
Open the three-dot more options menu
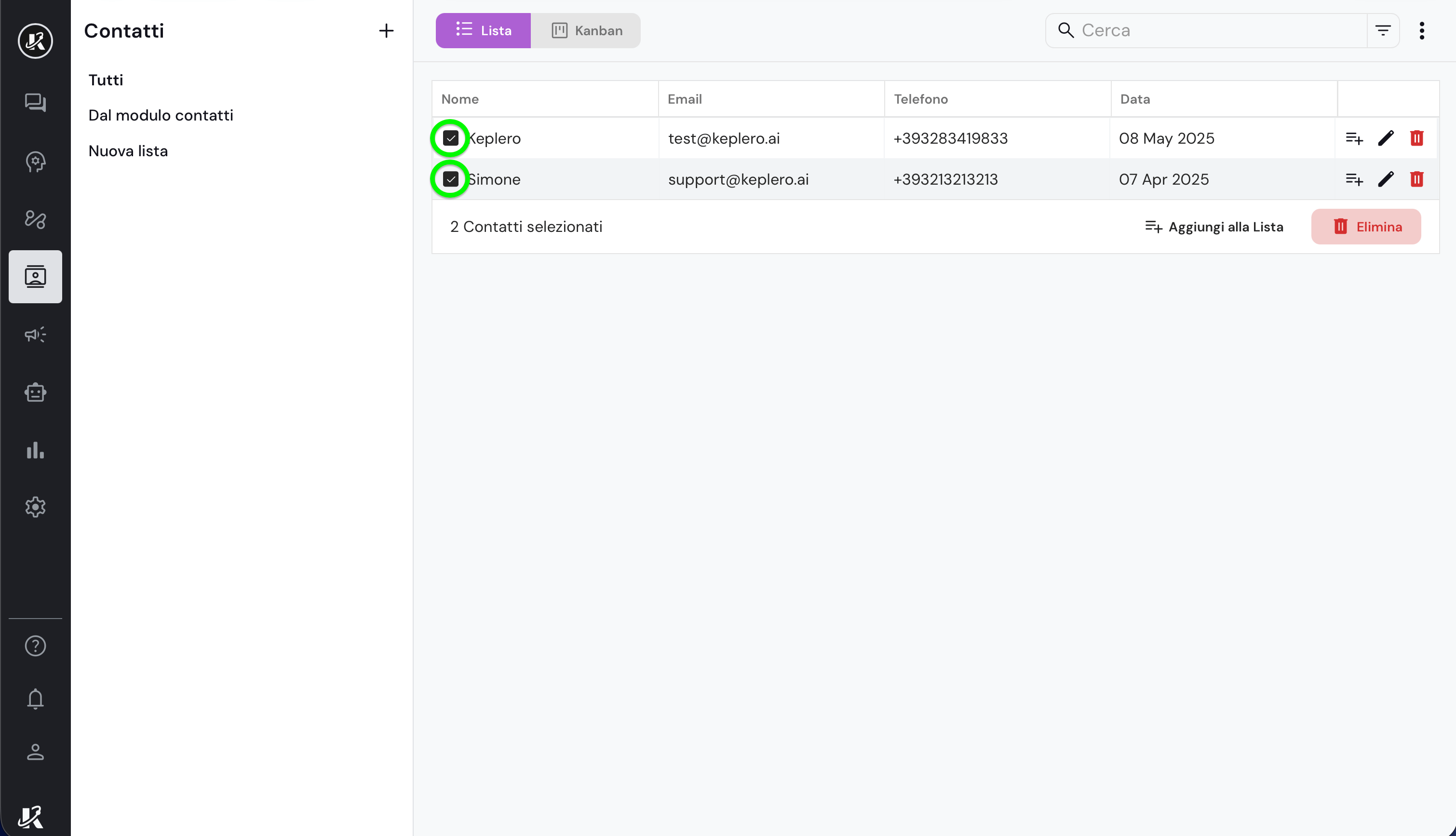[x=1422, y=30]
